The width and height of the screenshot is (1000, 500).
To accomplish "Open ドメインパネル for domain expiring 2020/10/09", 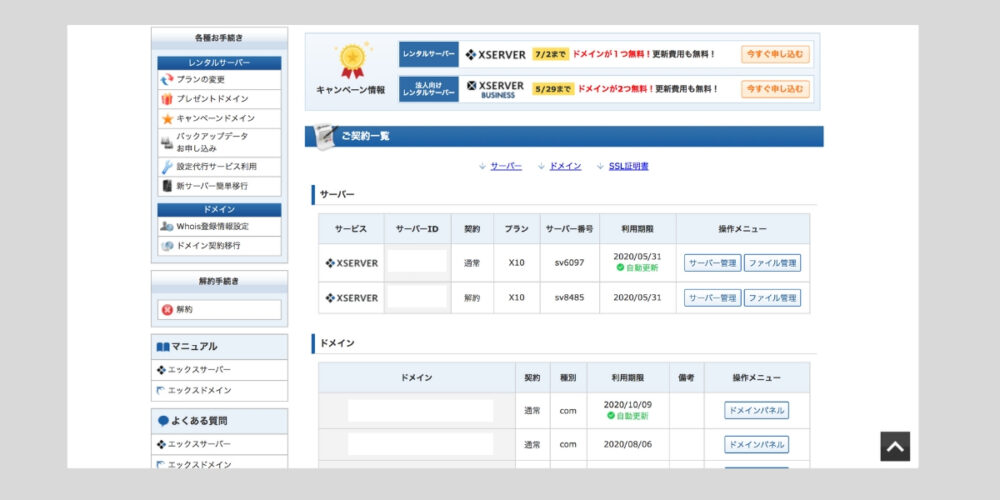I will click(756, 410).
